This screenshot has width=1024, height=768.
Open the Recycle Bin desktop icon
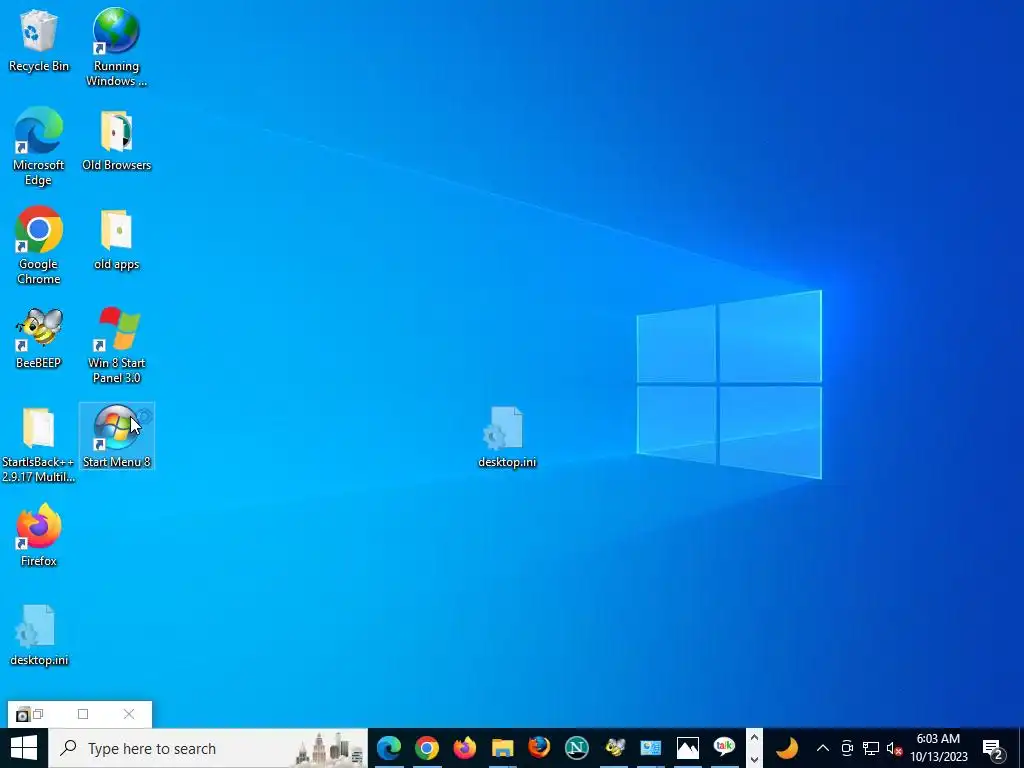39,40
